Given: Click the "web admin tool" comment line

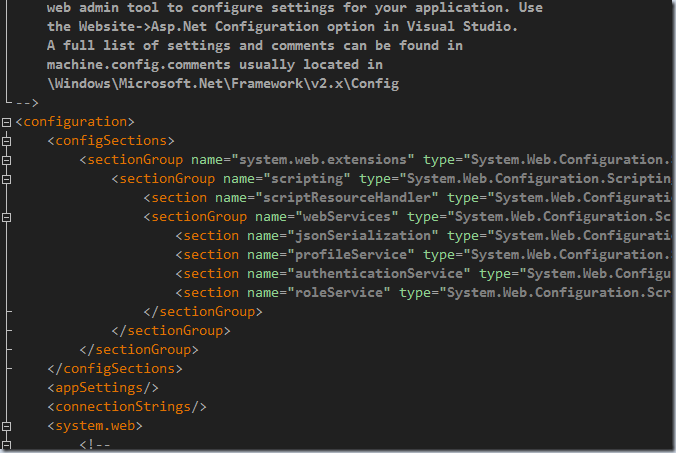Looking at the screenshot, I should click(x=294, y=8).
